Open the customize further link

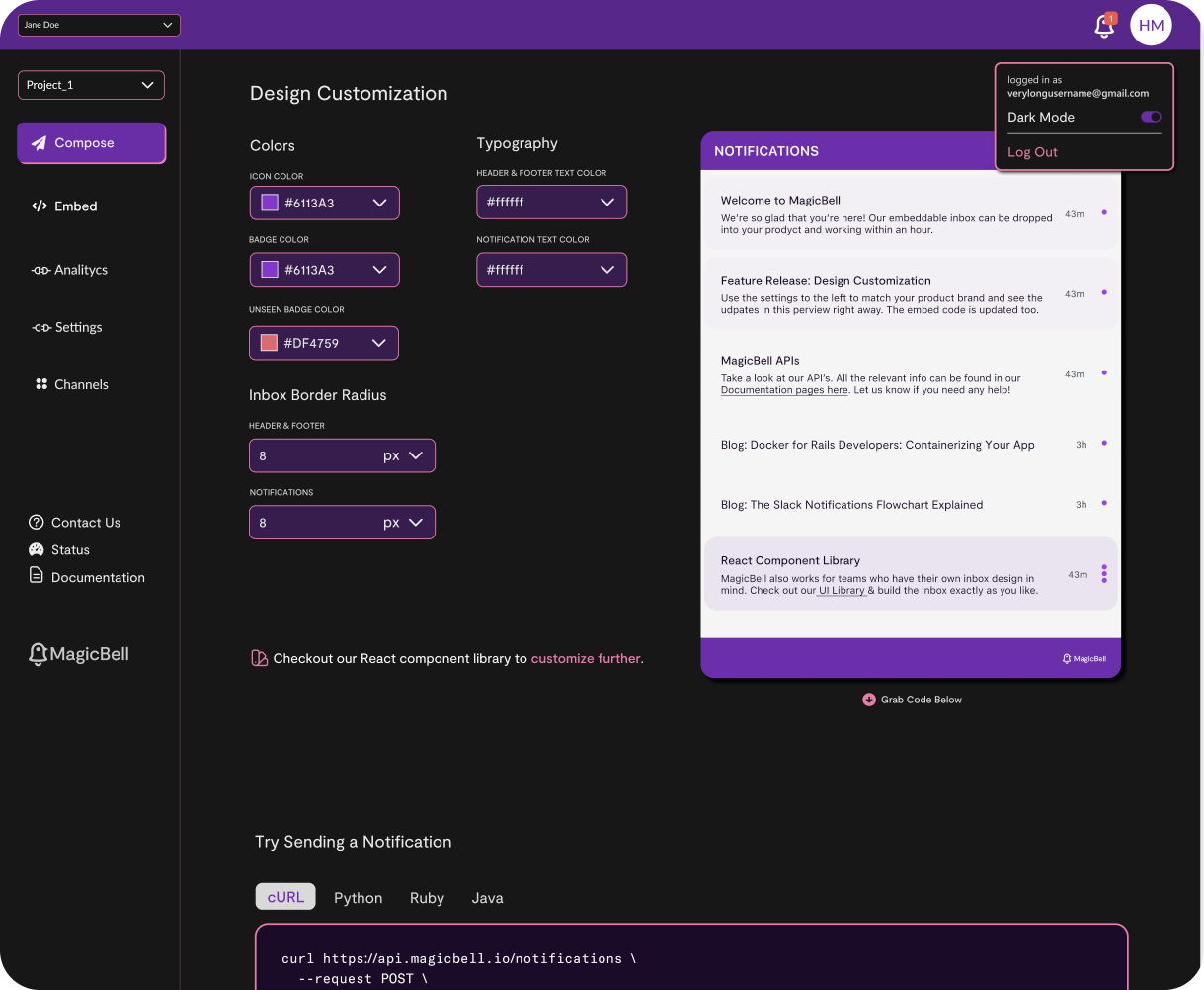click(x=586, y=658)
